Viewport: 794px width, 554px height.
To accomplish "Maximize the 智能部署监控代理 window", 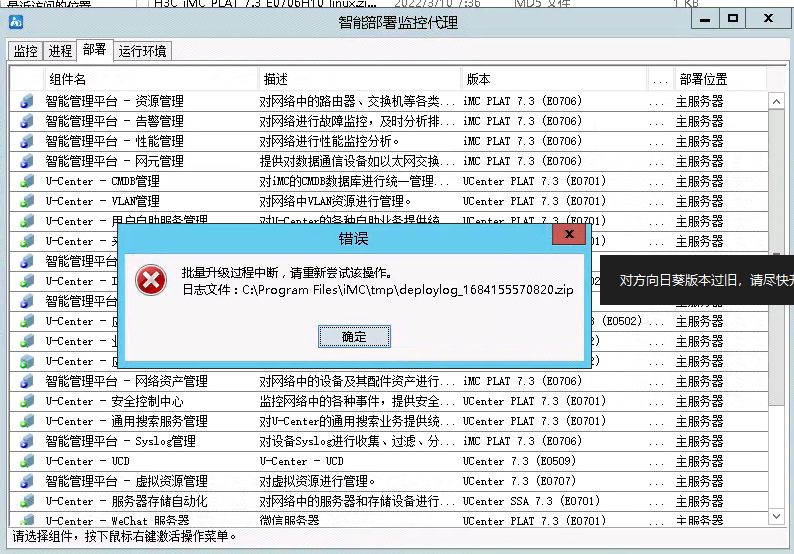I will [x=733, y=19].
